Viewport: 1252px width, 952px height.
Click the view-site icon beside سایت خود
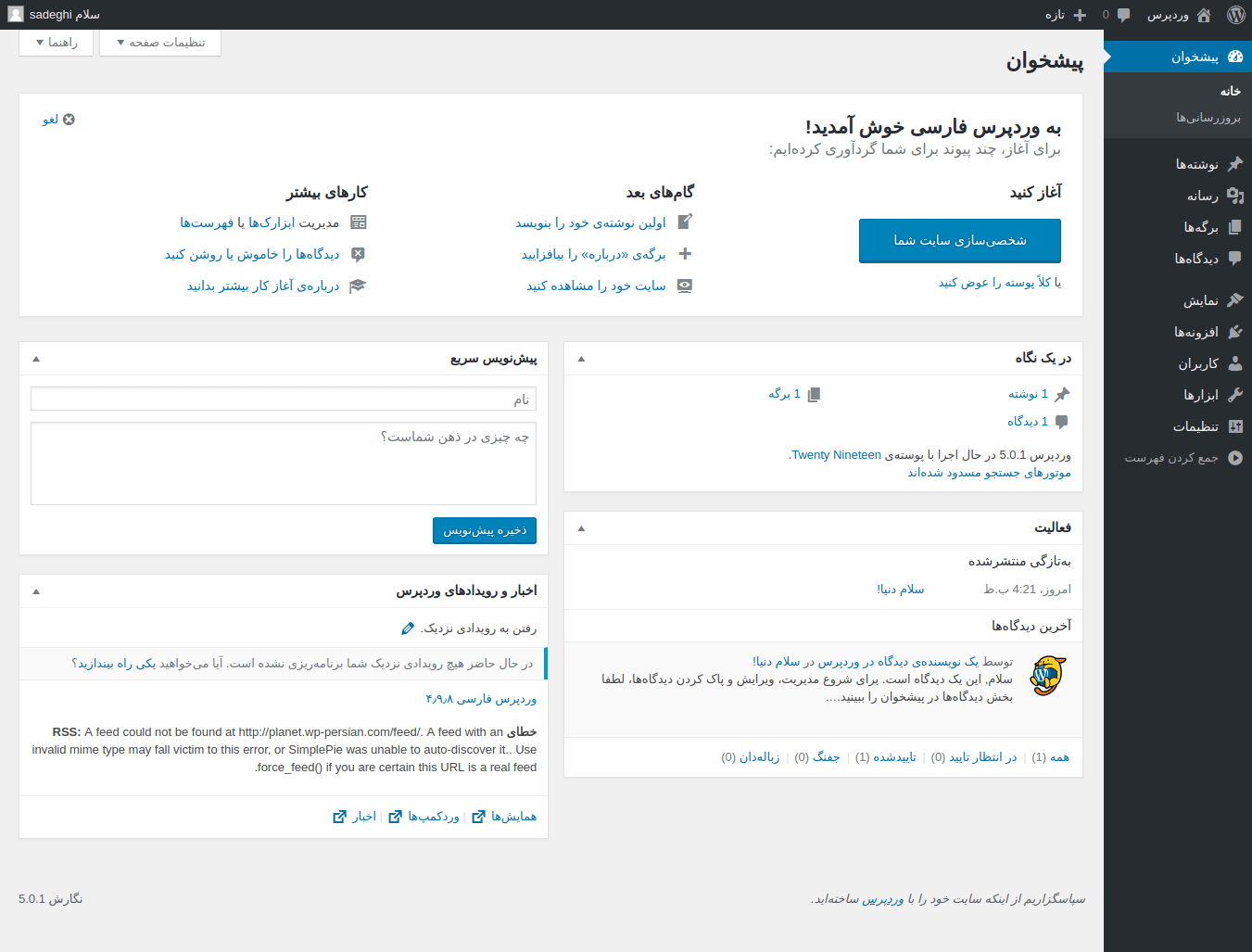point(685,286)
